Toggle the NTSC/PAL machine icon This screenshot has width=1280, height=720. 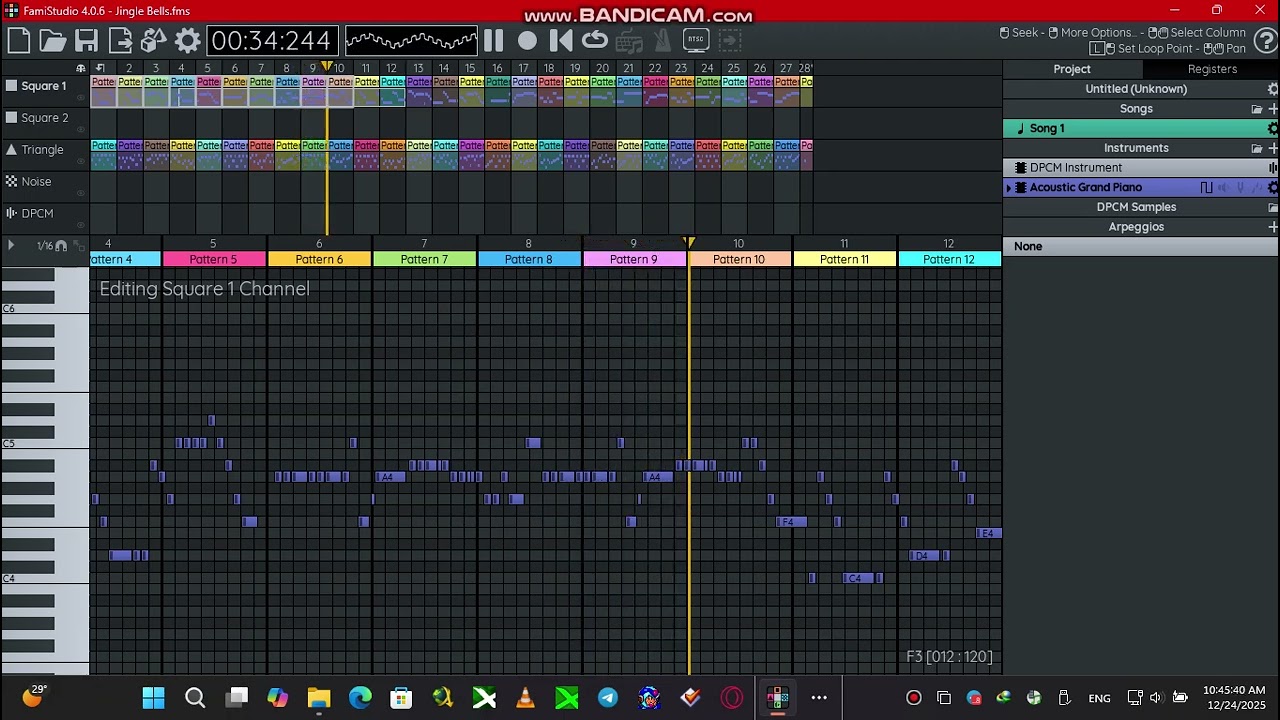click(696, 41)
